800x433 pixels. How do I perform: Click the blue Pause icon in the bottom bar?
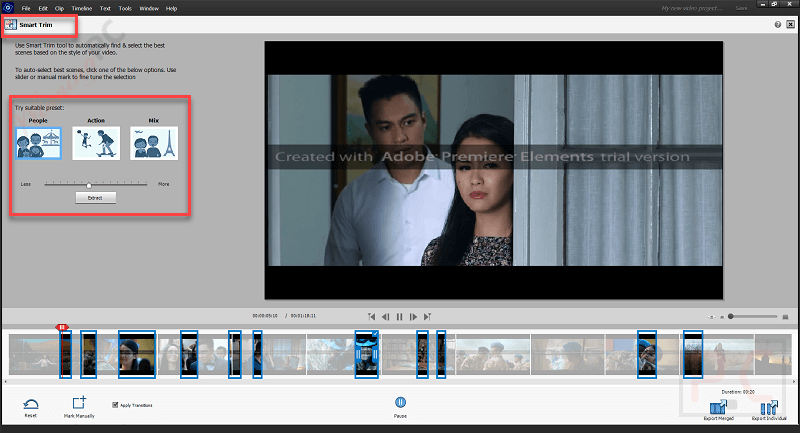click(401, 402)
